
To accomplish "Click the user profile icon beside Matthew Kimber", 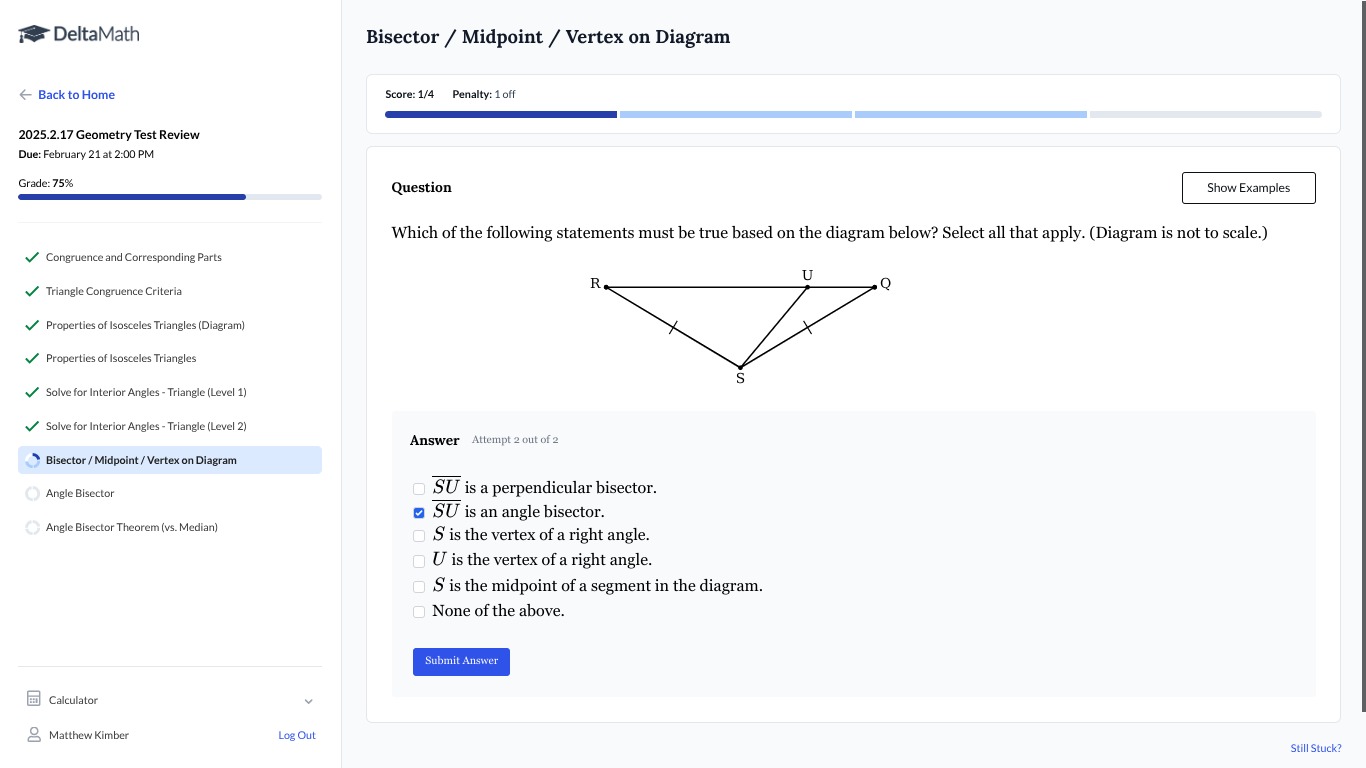I will coord(34,735).
